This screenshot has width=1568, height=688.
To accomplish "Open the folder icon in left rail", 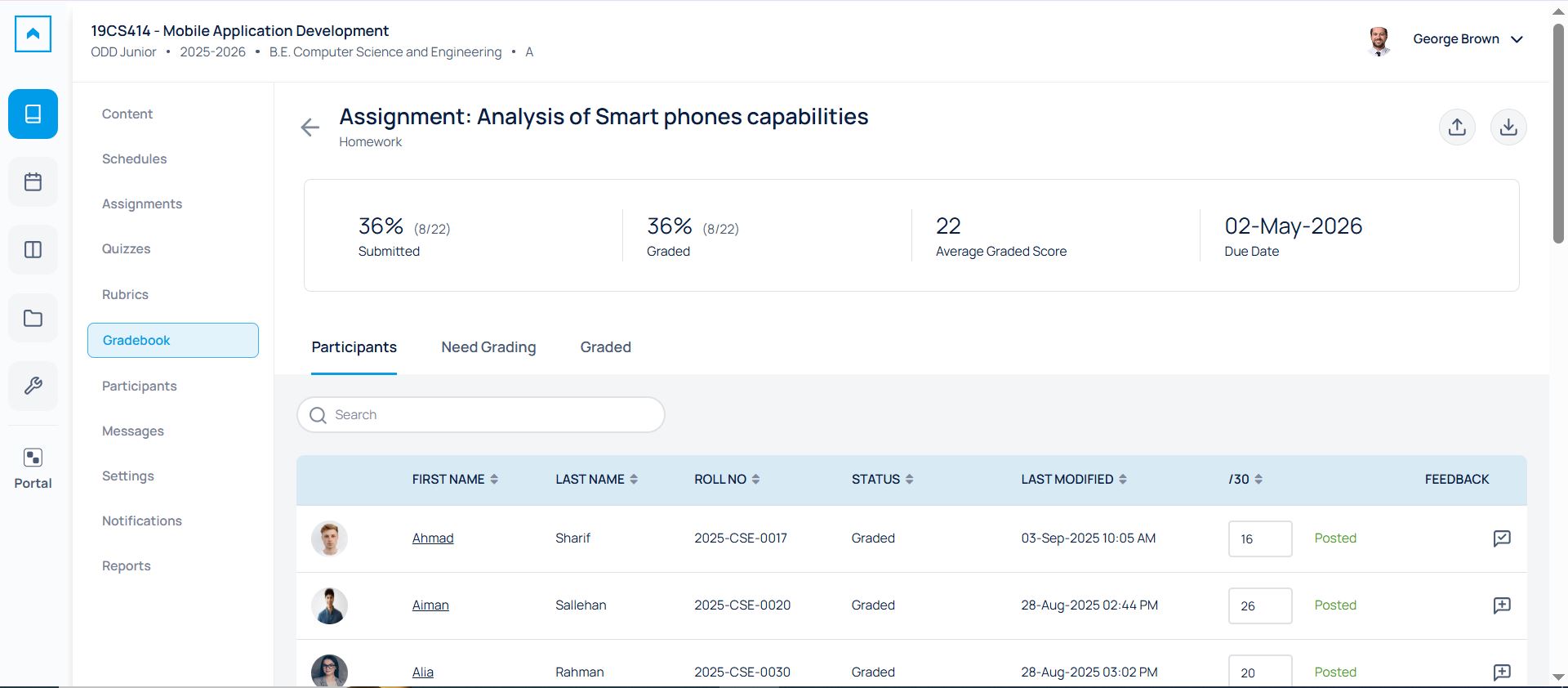I will pos(33,318).
